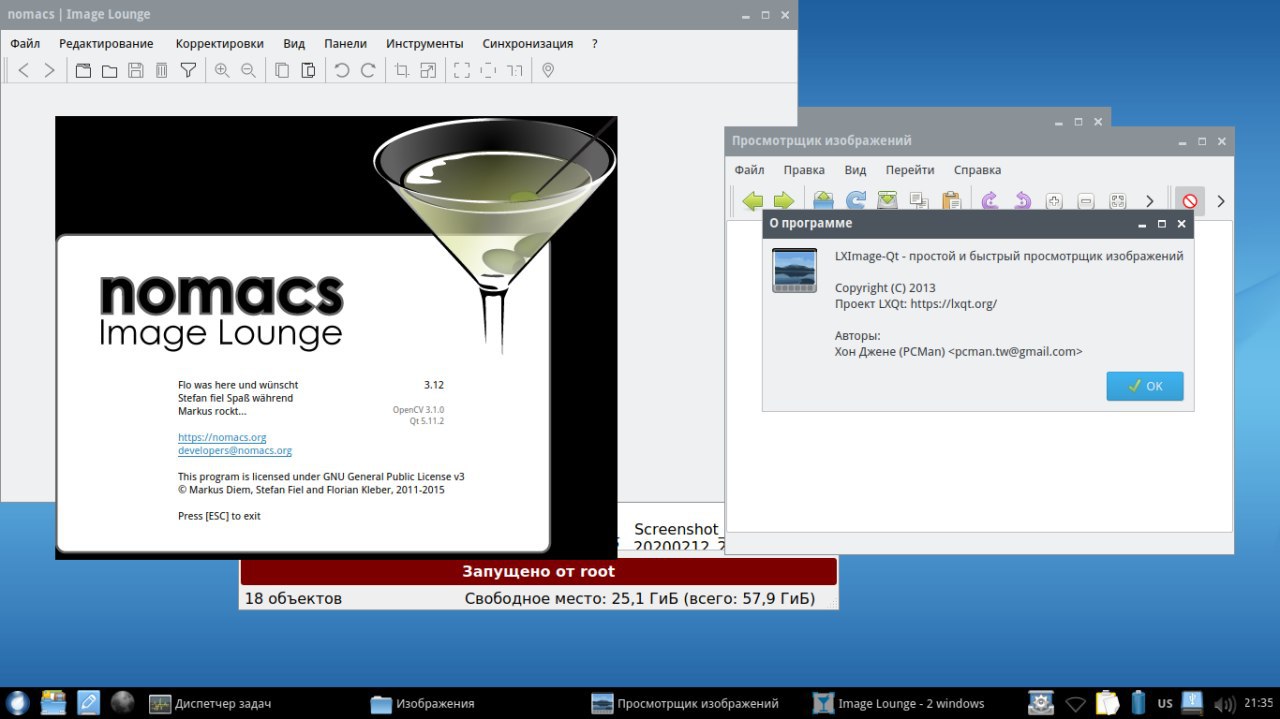Click the dashed fit-to-screen icon in nomacs
This screenshot has height=719, width=1280.
click(x=488, y=70)
